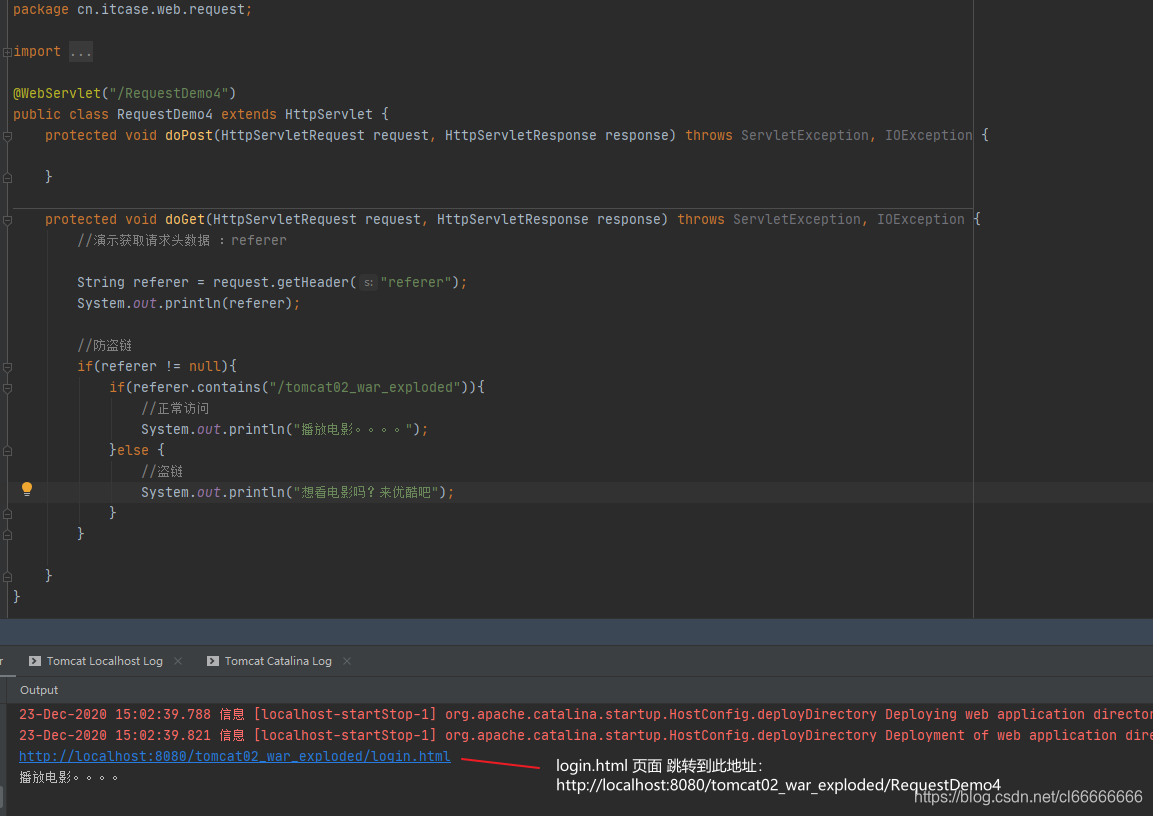Click the 15:02:39.821 Deployment log line
The height and width of the screenshot is (816, 1153).
pos(585,735)
